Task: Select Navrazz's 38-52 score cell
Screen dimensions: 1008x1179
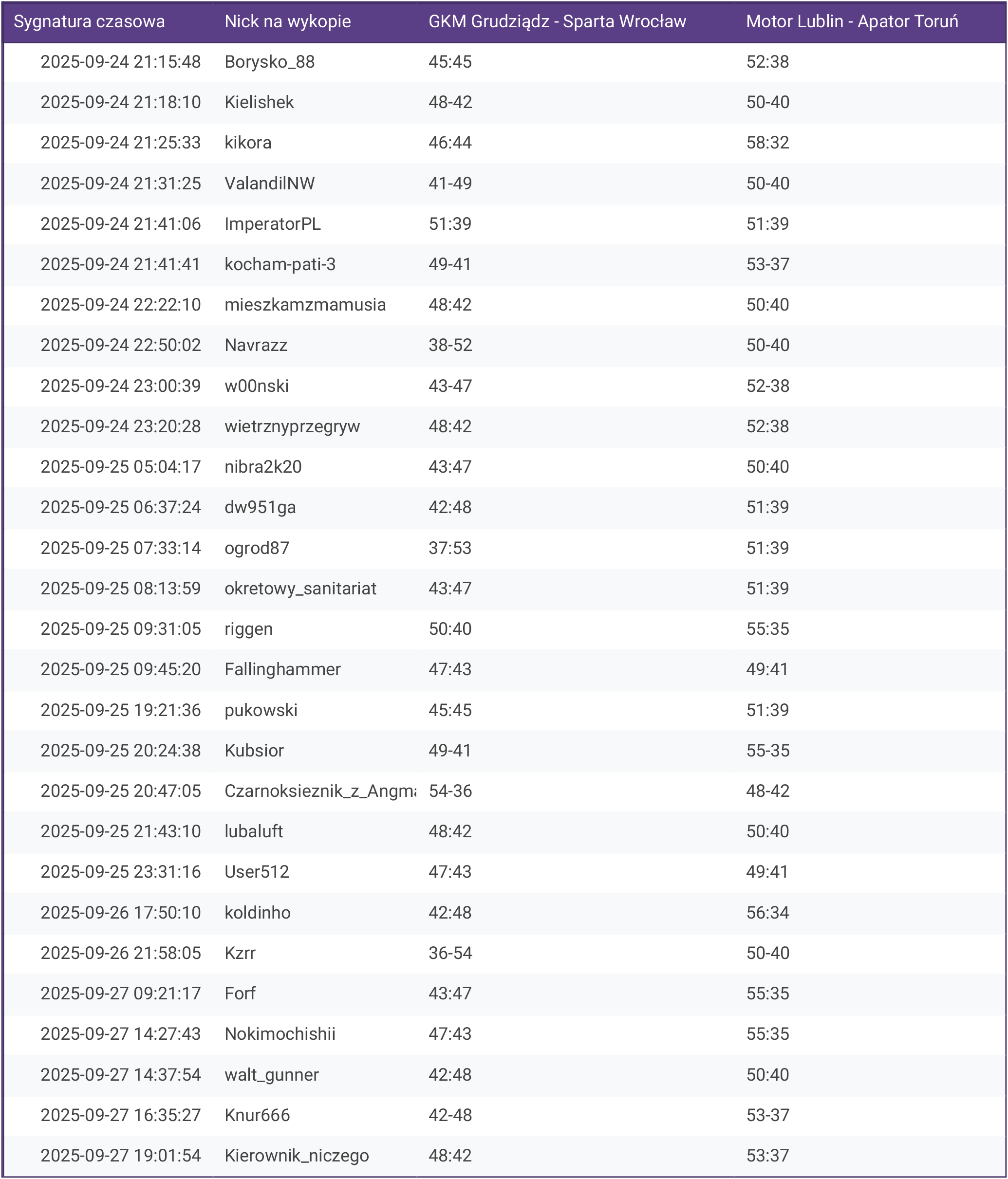Action: click(450, 346)
